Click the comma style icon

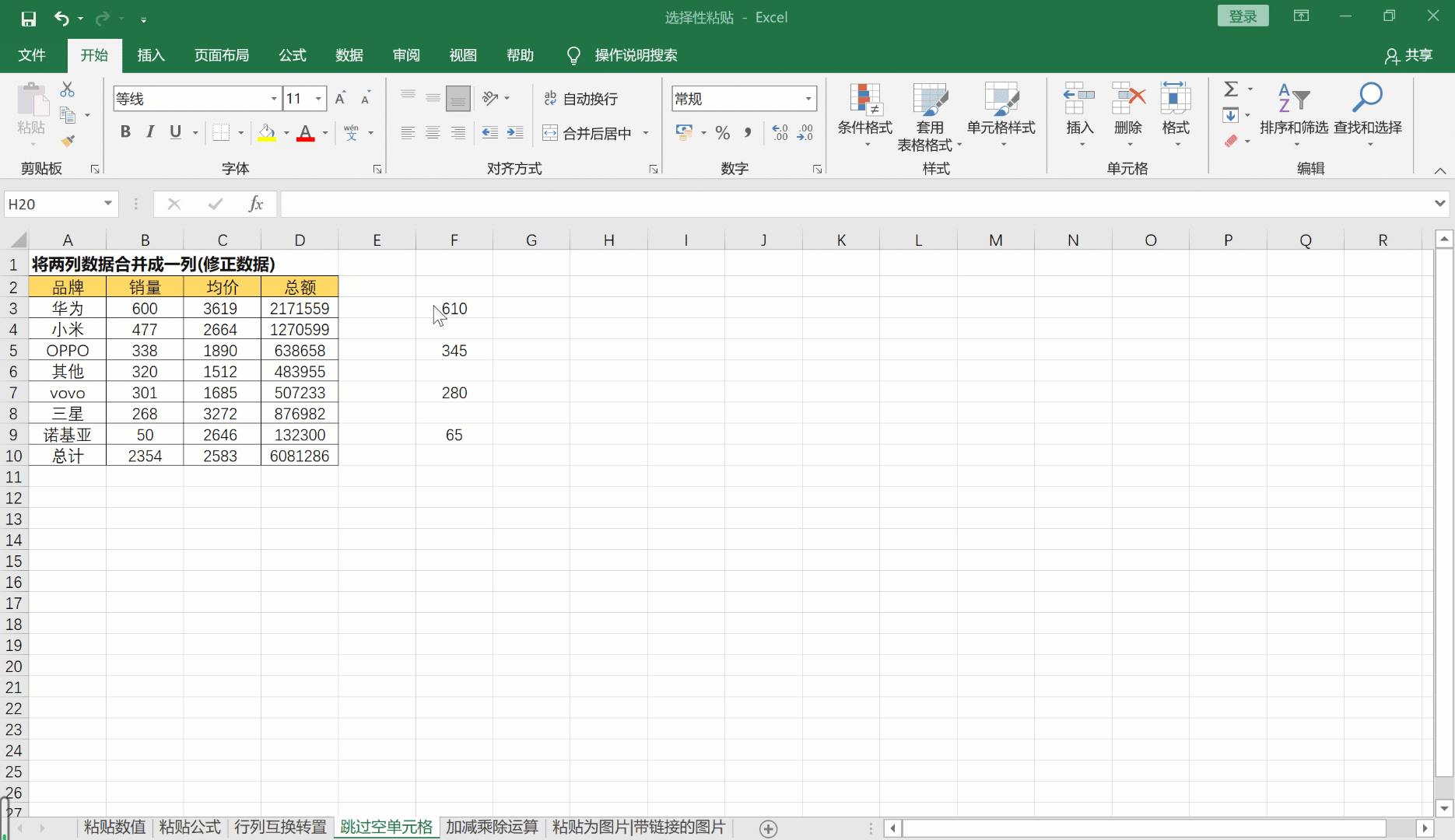click(748, 133)
